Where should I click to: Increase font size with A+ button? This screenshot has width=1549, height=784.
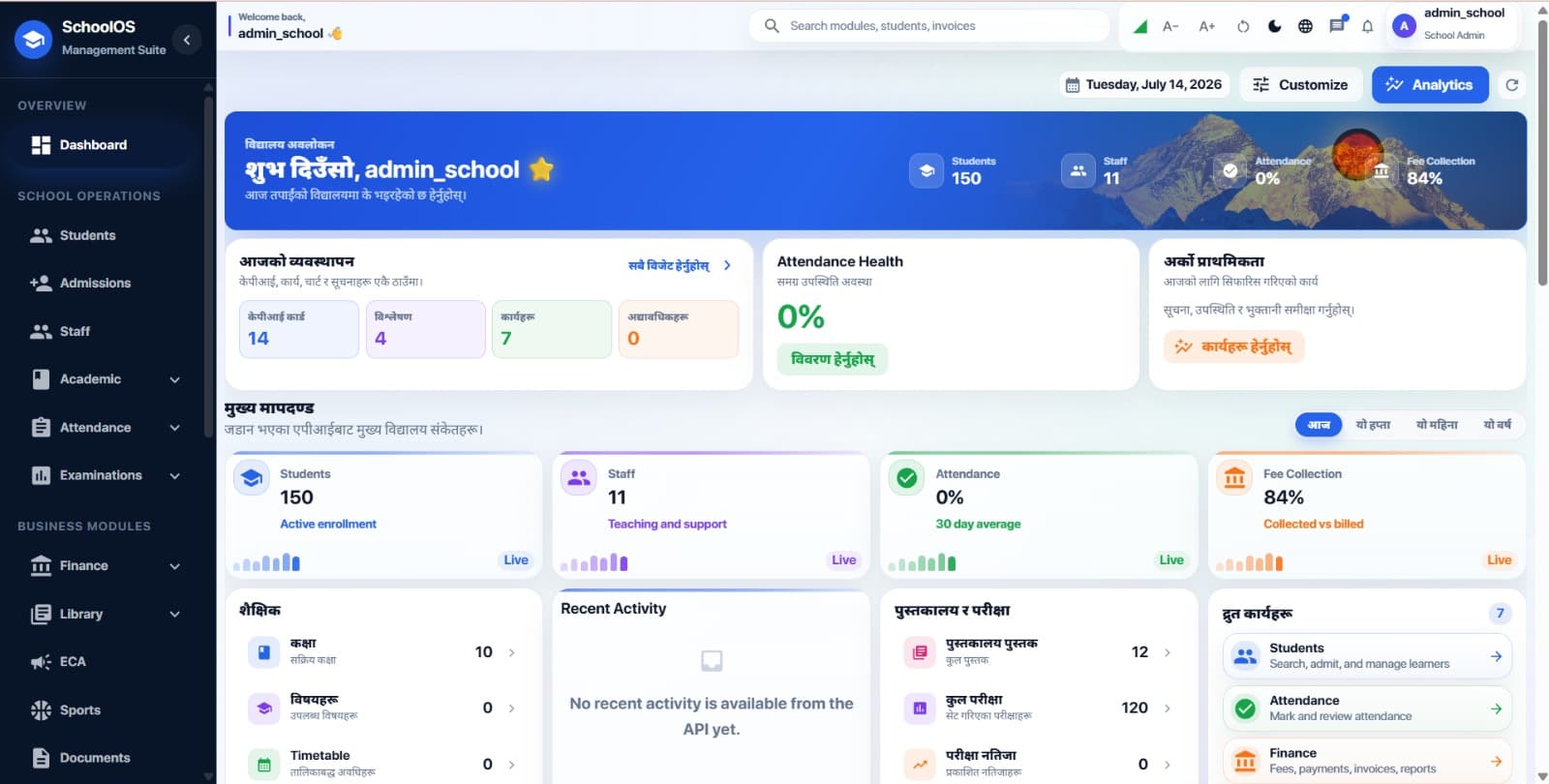pos(1206,26)
